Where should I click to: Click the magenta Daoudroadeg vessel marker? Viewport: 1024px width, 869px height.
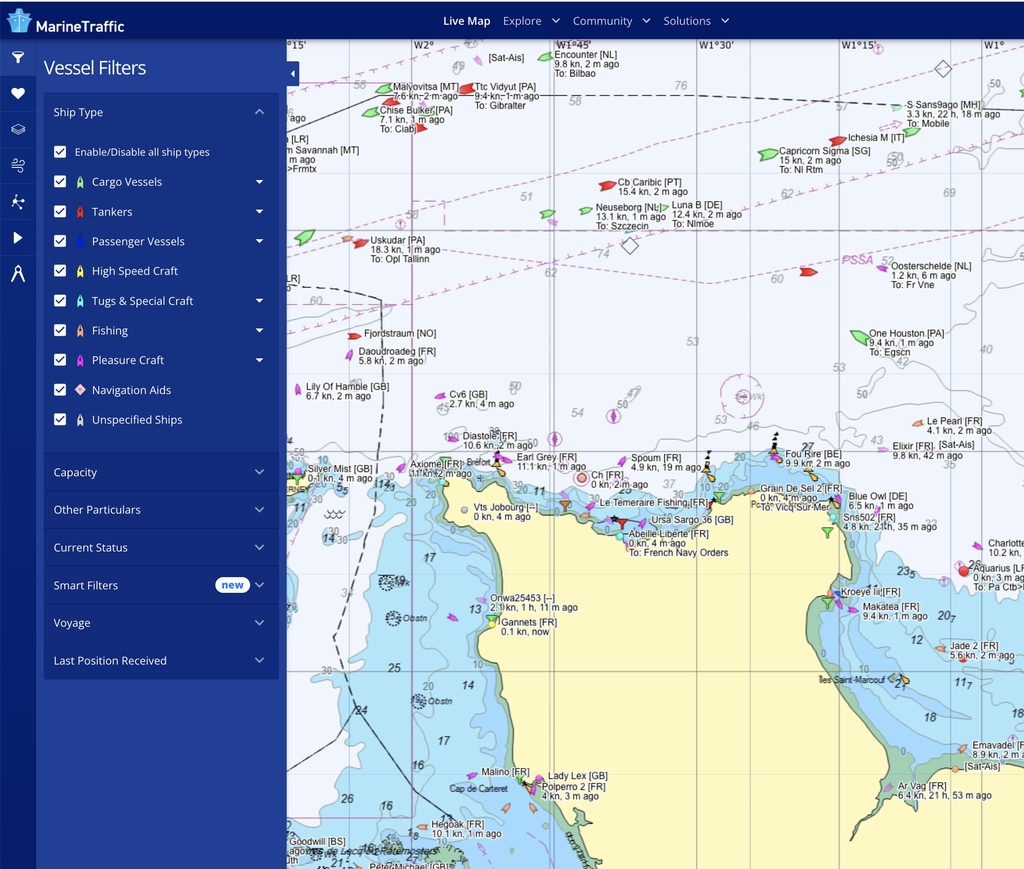coord(349,355)
